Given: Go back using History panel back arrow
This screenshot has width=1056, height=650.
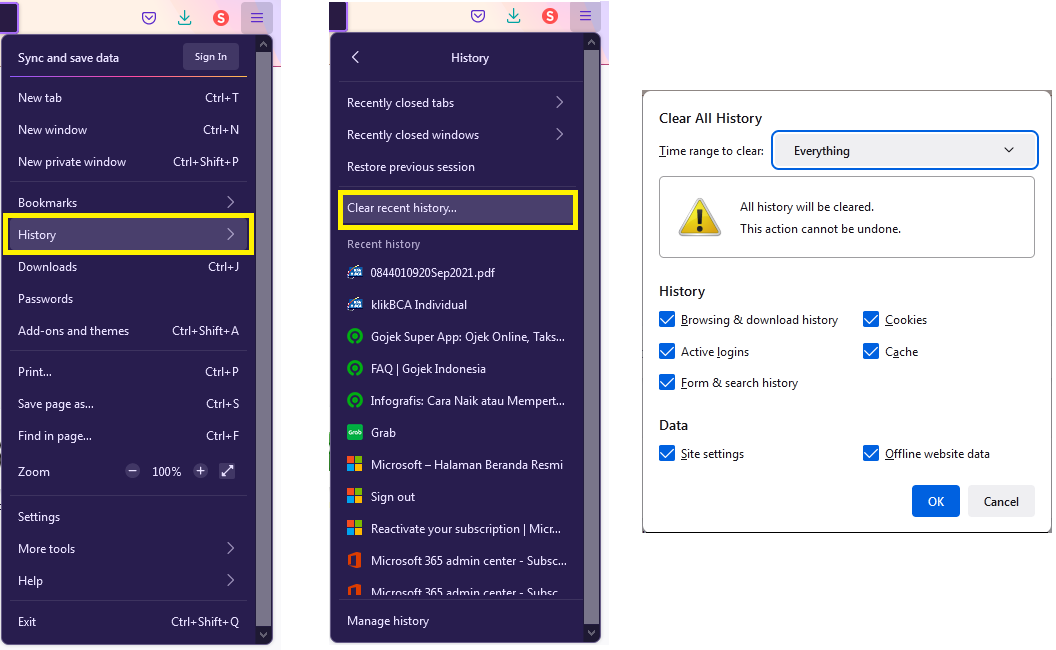Looking at the screenshot, I should (x=356, y=57).
